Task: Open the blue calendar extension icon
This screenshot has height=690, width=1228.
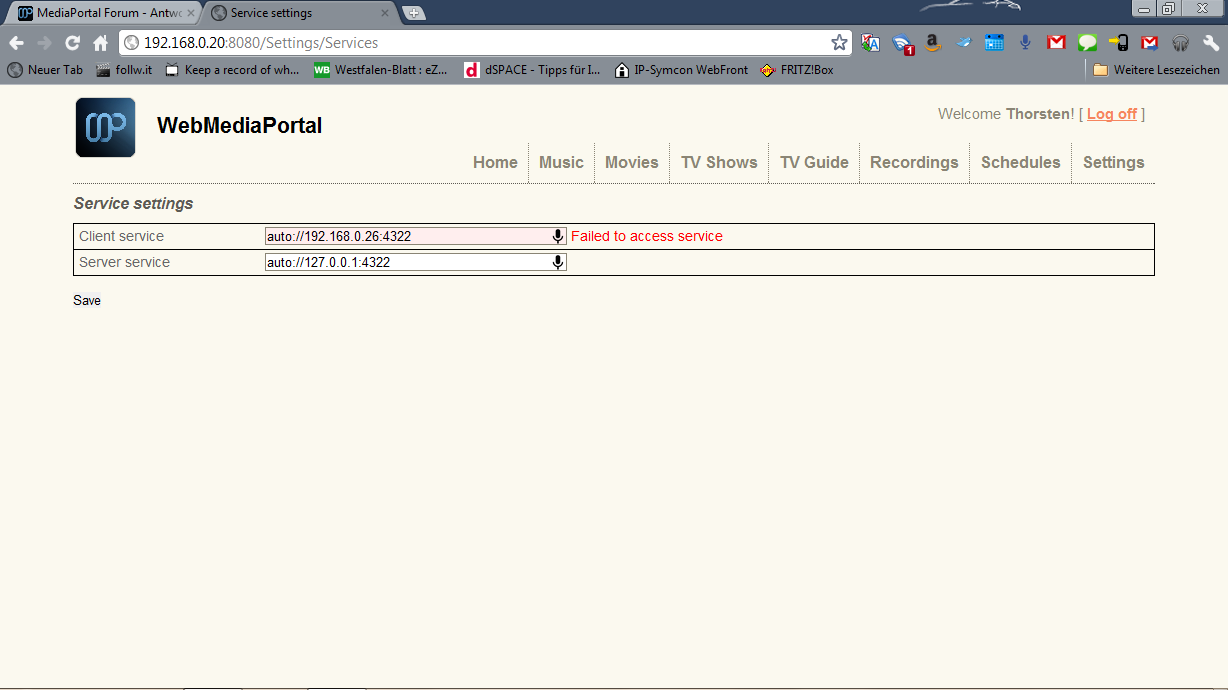Action: pyautogui.click(x=994, y=43)
